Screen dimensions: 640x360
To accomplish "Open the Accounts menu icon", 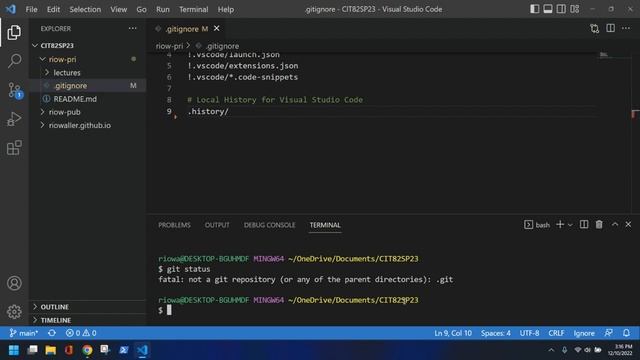I will point(14,283).
